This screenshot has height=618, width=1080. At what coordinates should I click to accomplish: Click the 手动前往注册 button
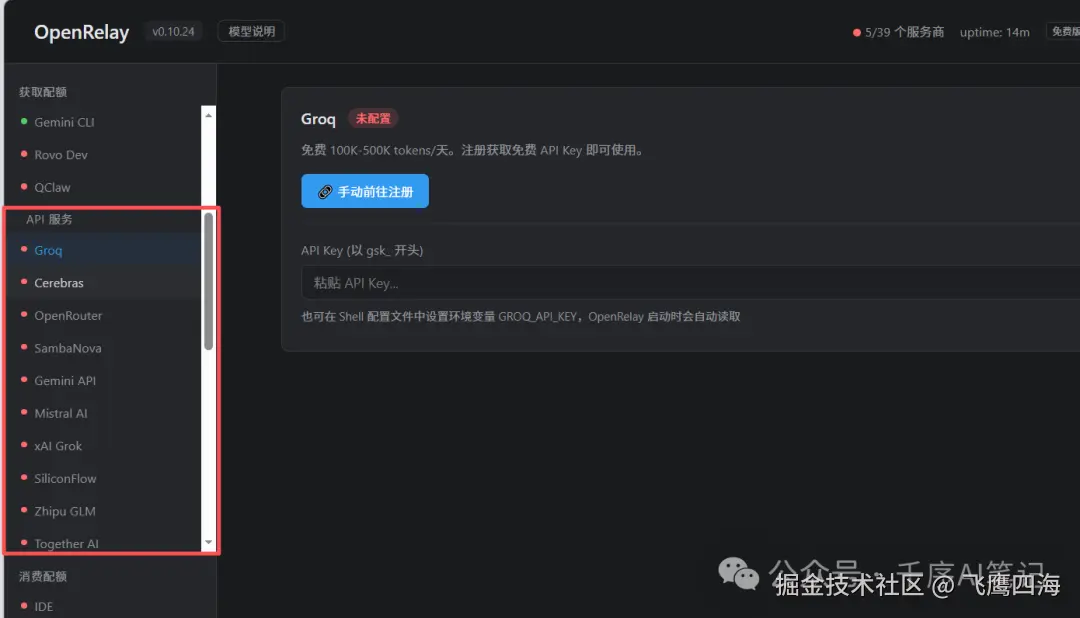[x=365, y=190]
